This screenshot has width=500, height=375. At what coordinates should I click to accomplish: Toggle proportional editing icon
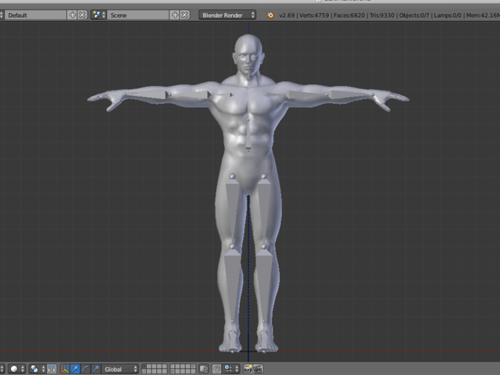tap(217, 369)
